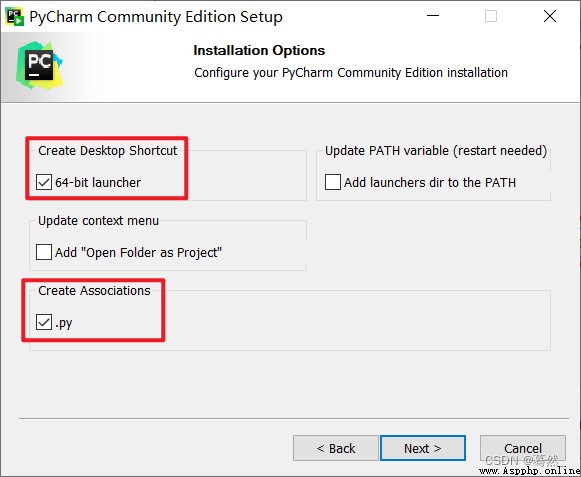This screenshot has height=477, width=581.
Task: Click the "Create Associations" group title
Action: [94, 291]
